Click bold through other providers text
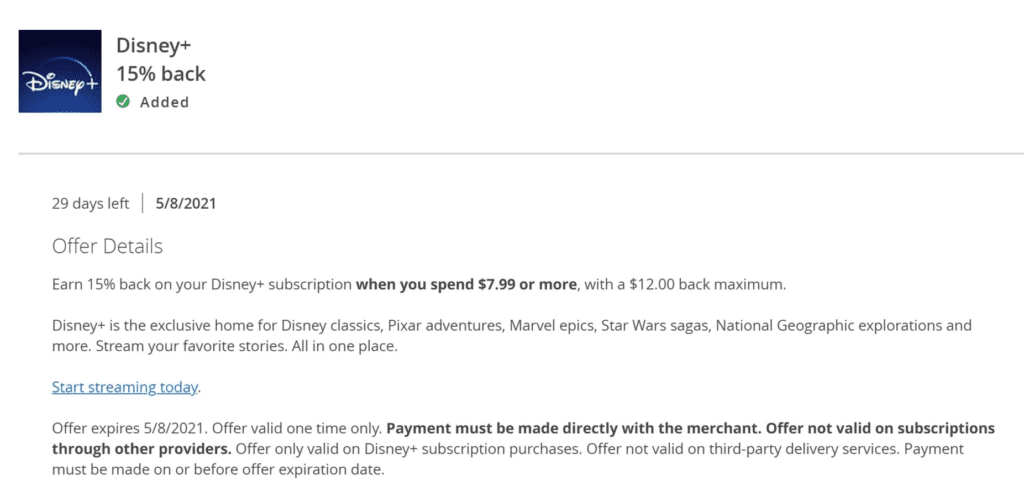Viewport: 1024px width, 492px height. pyautogui.click(x=141, y=450)
